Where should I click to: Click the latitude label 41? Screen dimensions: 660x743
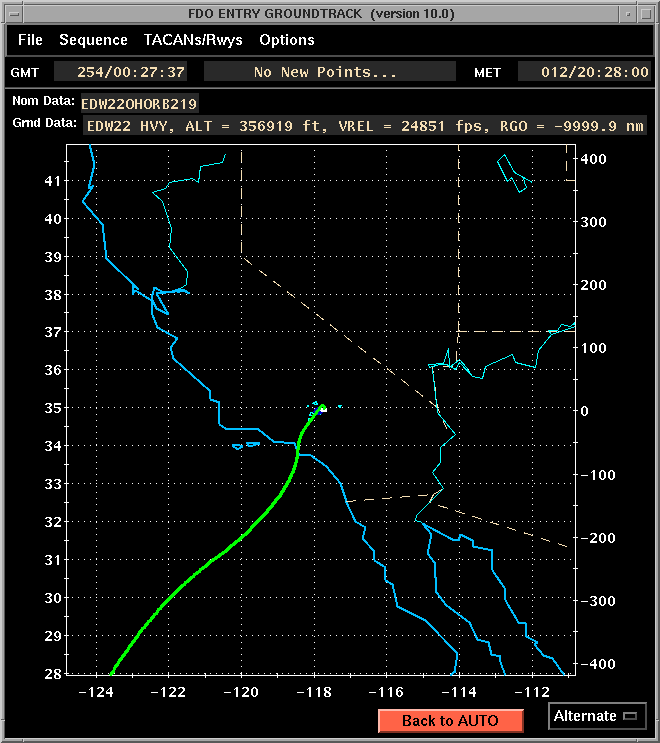53,181
